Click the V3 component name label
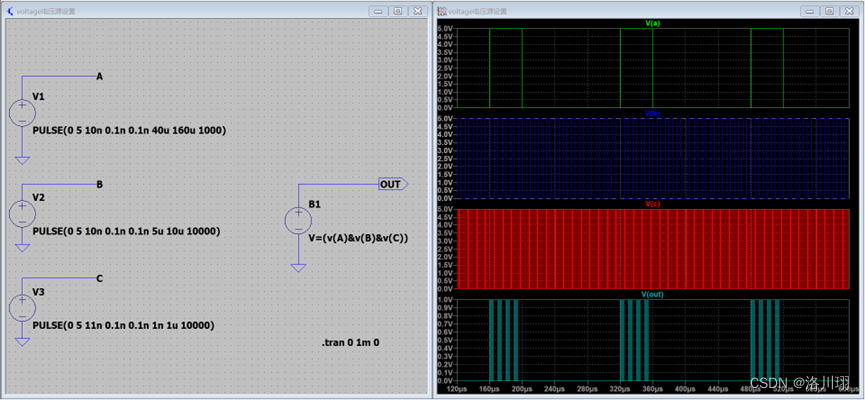This screenshot has height=400, width=865. click(39, 291)
